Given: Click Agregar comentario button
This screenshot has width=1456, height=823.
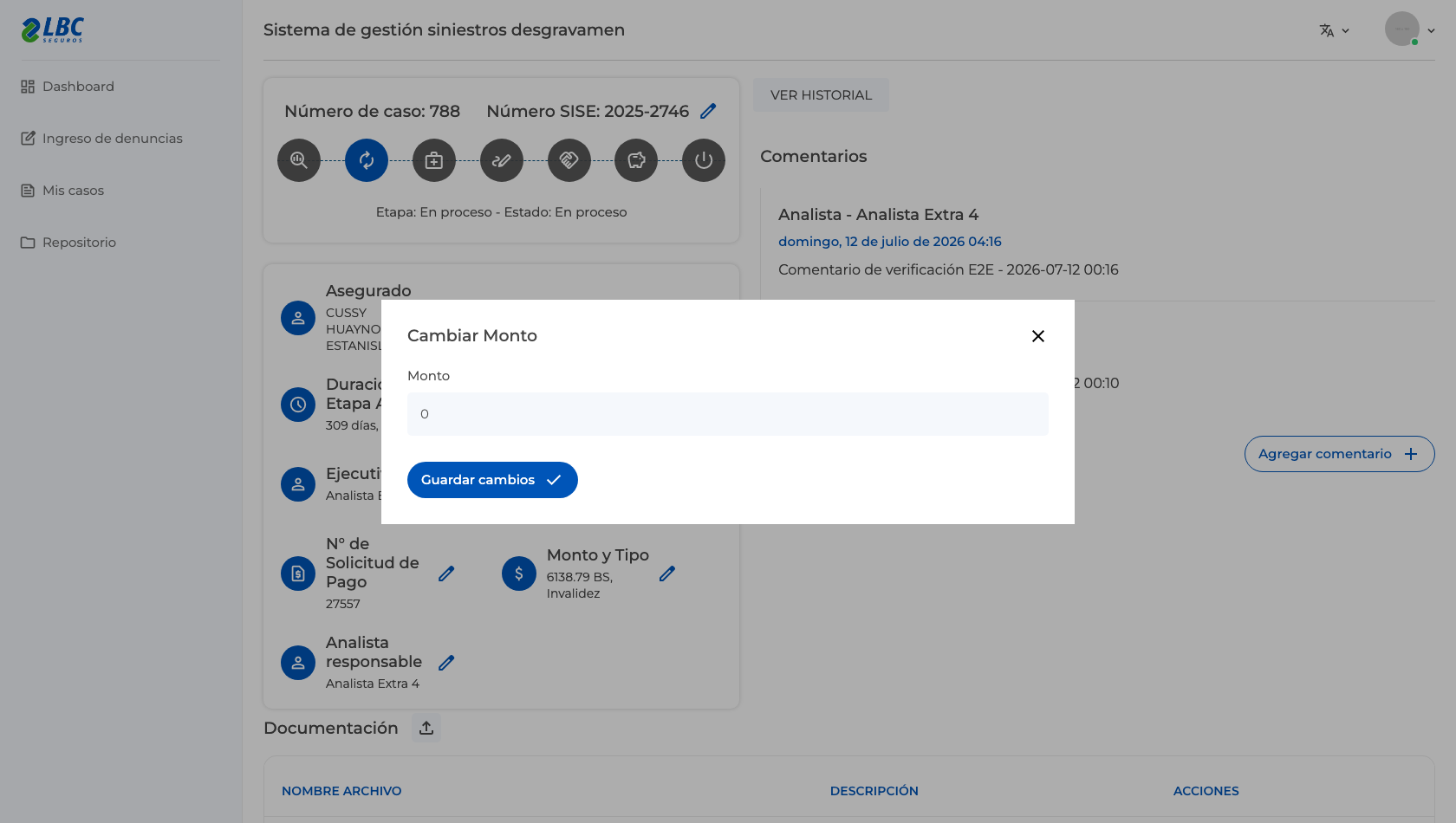Looking at the screenshot, I should point(1339,454).
